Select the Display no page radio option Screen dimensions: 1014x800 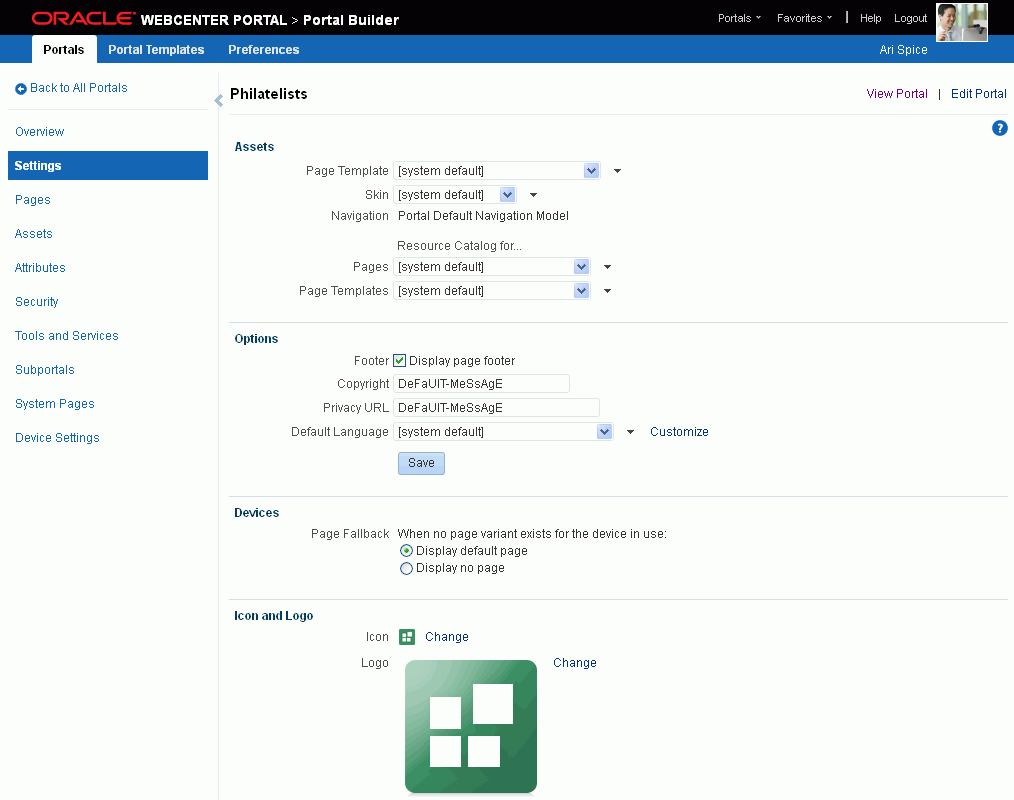pos(406,568)
